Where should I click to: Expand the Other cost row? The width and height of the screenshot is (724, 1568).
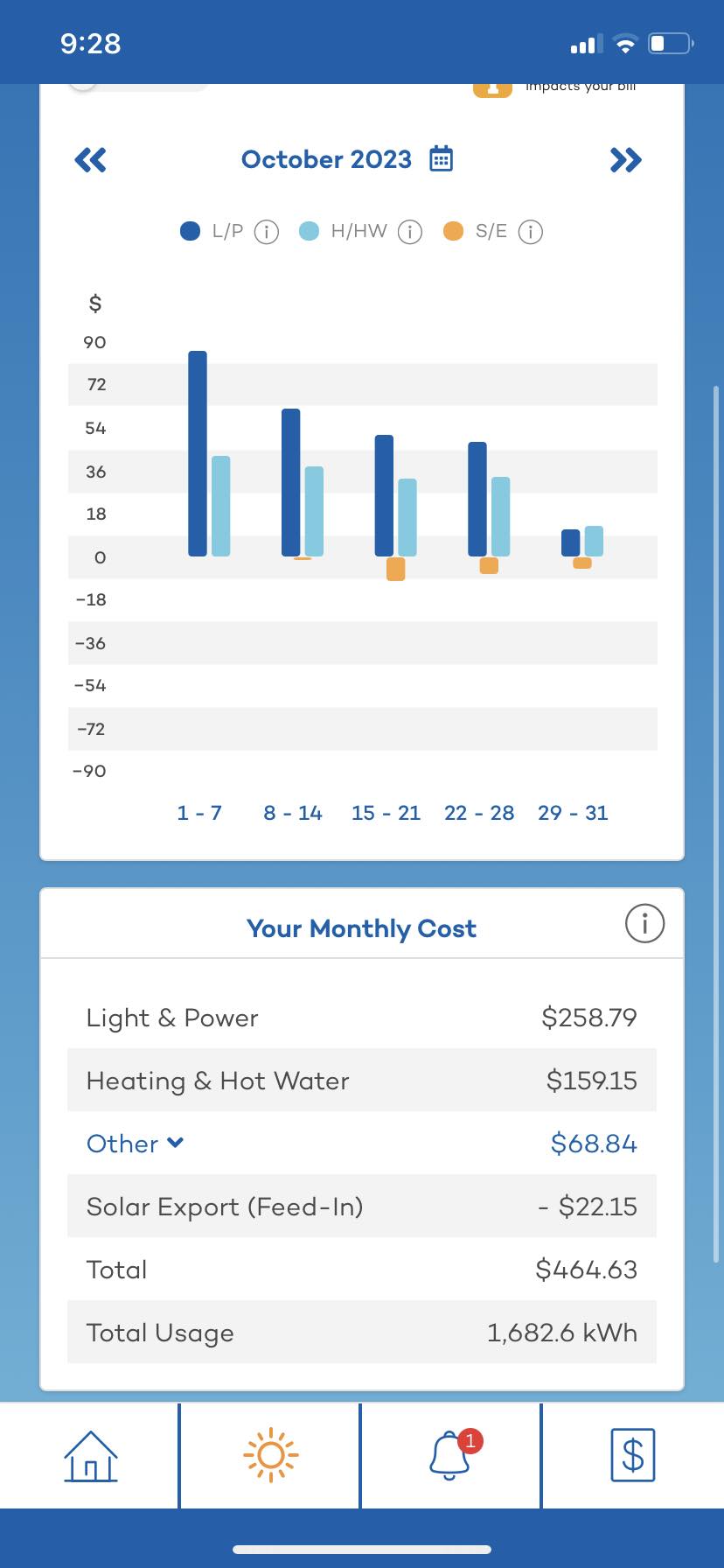[x=136, y=1144]
